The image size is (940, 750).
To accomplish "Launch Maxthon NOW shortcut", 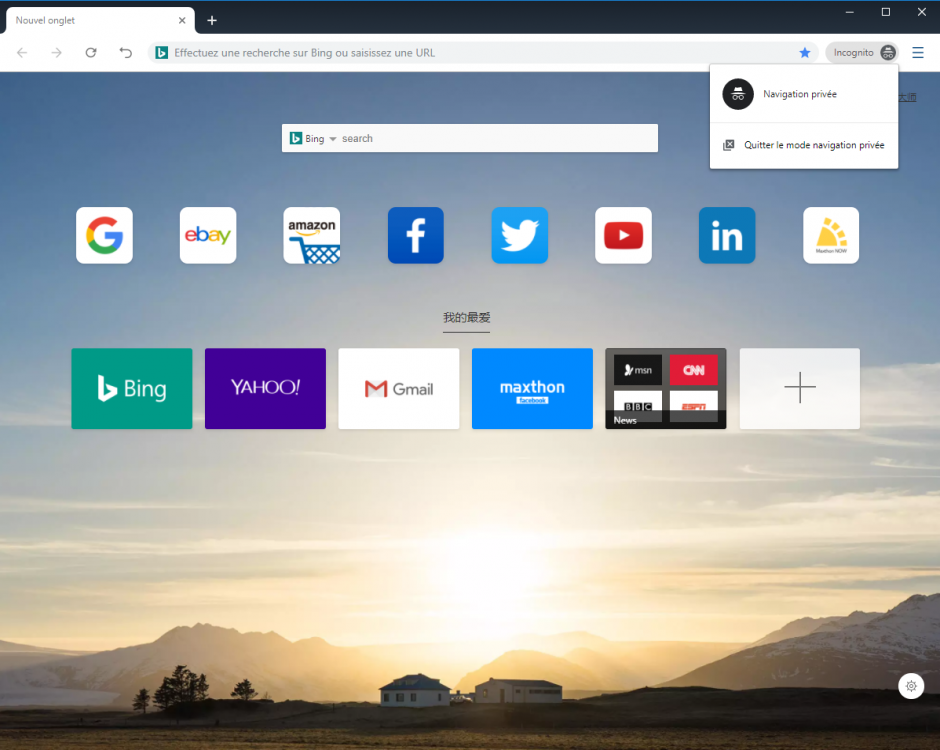I will [831, 235].
